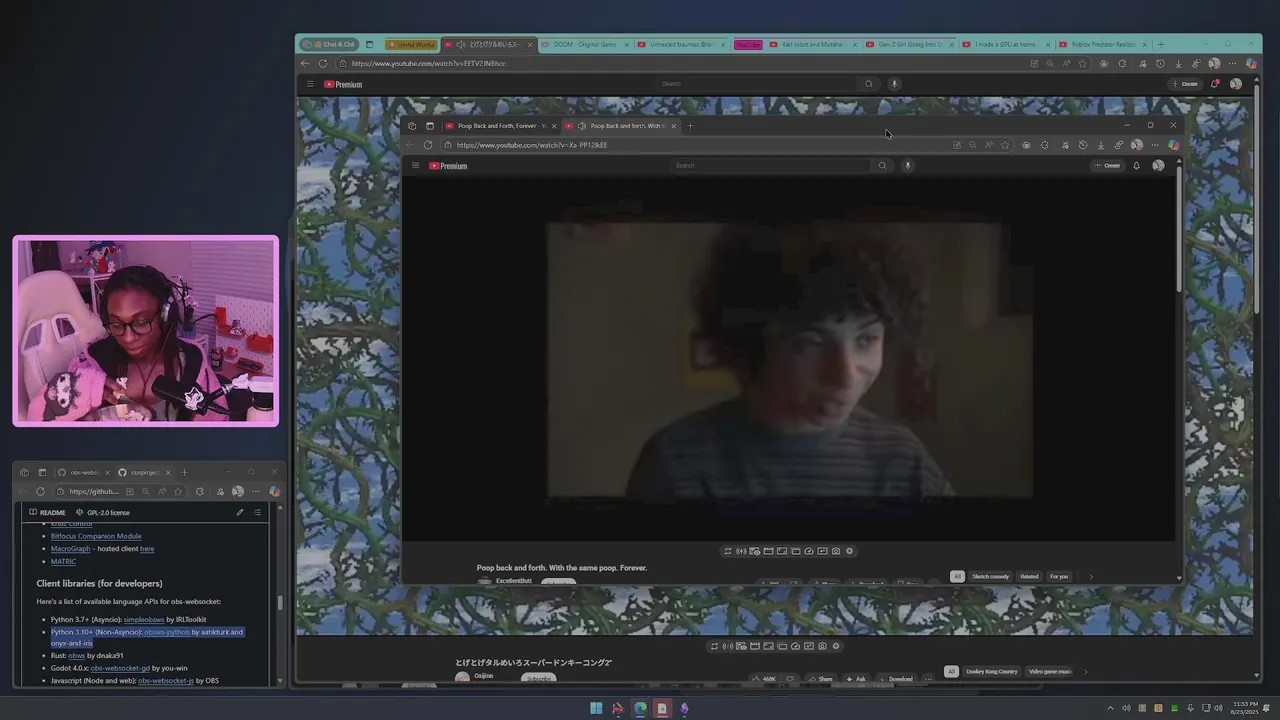Select the 'For you' filter chip
Viewport: 1280px width, 720px height.
tap(1059, 576)
